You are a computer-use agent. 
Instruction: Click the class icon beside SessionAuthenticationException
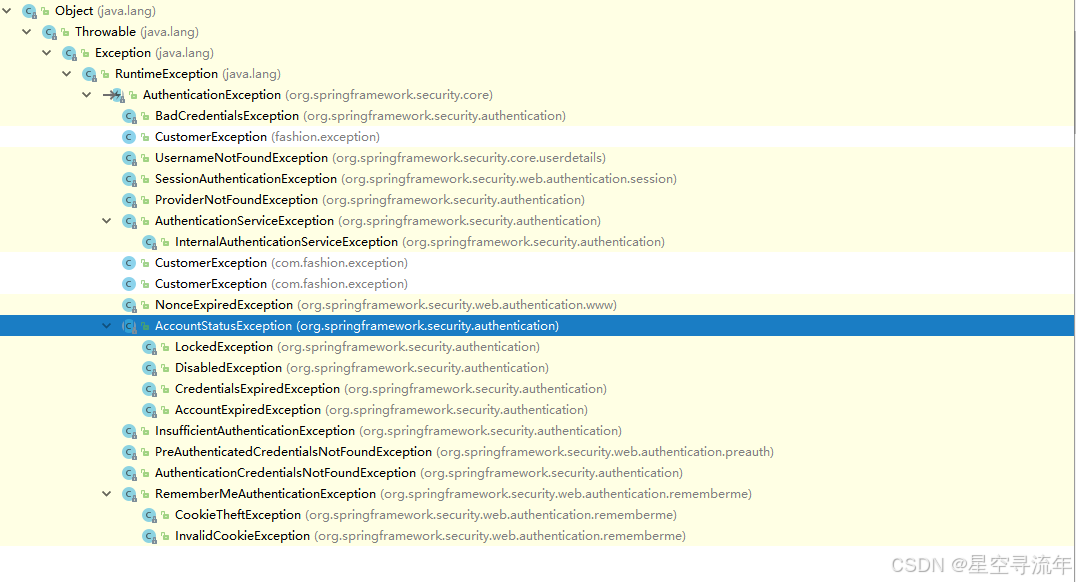point(129,179)
